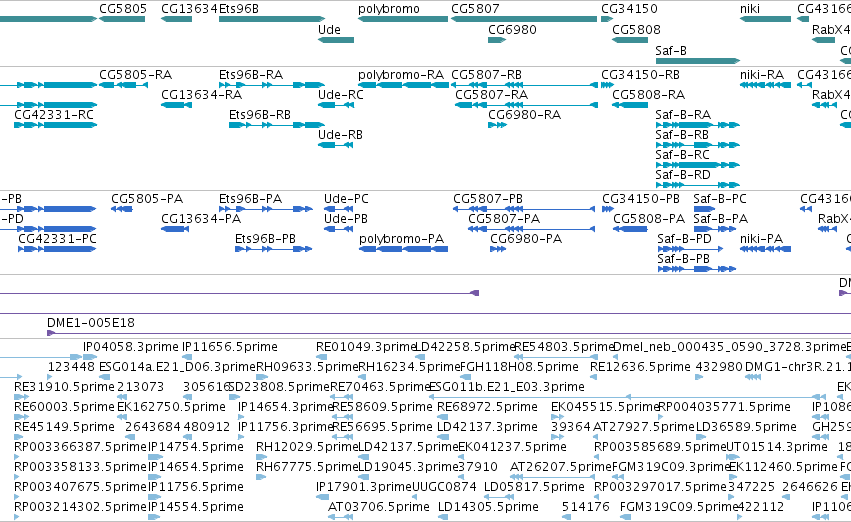The width and height of the screenshot is (851, 522).
Task: Click the DME1-005E18 clone label
Action: coord(91,323)
